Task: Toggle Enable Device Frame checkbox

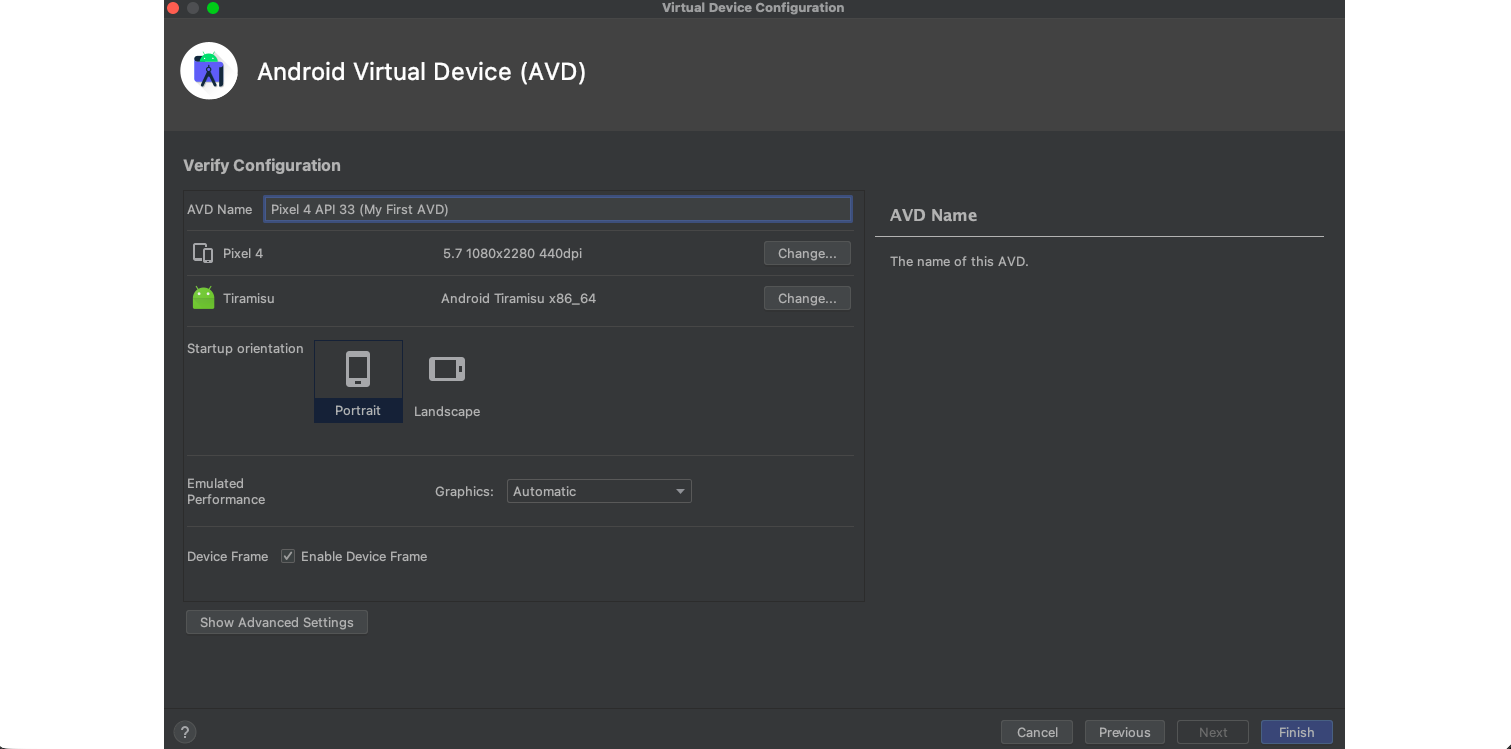Action: point(288,556)
